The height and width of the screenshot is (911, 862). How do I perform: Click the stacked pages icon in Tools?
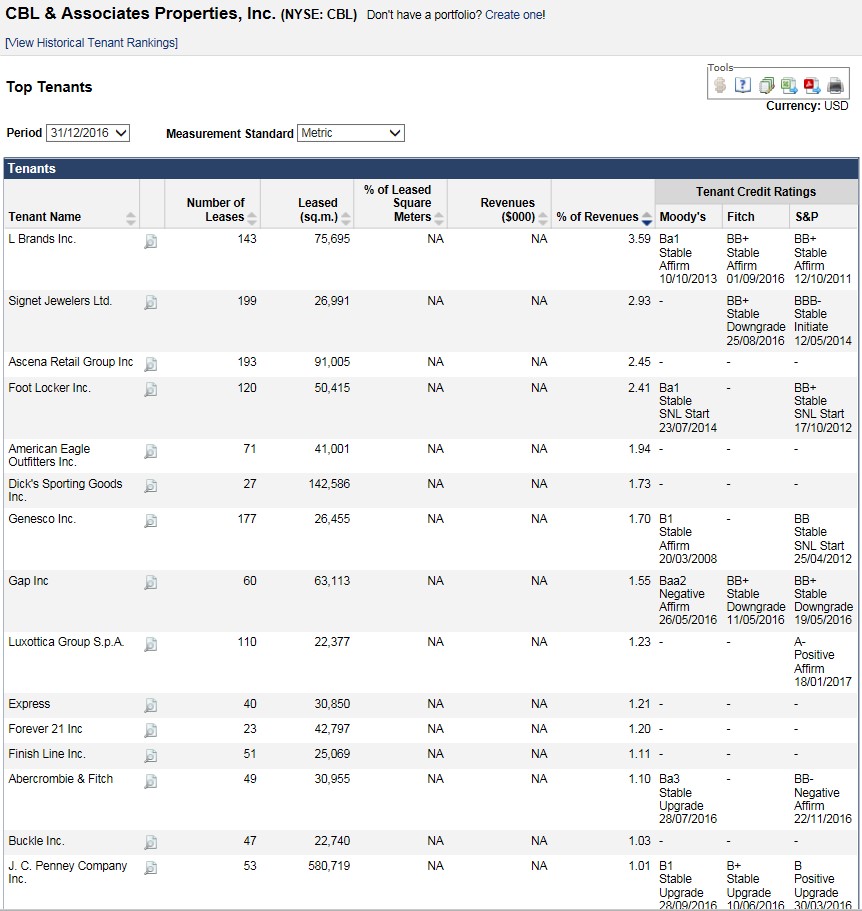(766, 86)
